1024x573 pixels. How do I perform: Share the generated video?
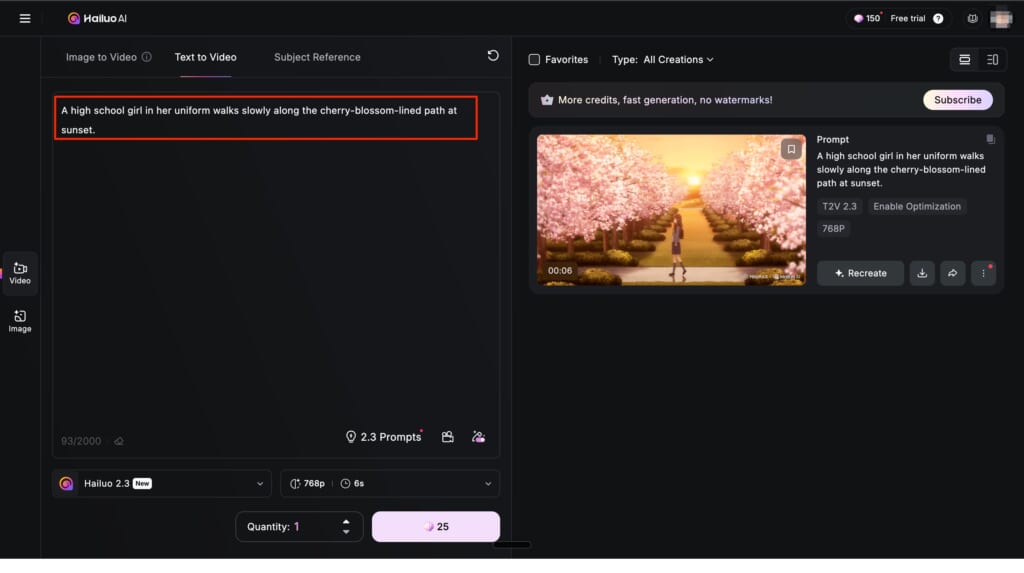[952, 273]
